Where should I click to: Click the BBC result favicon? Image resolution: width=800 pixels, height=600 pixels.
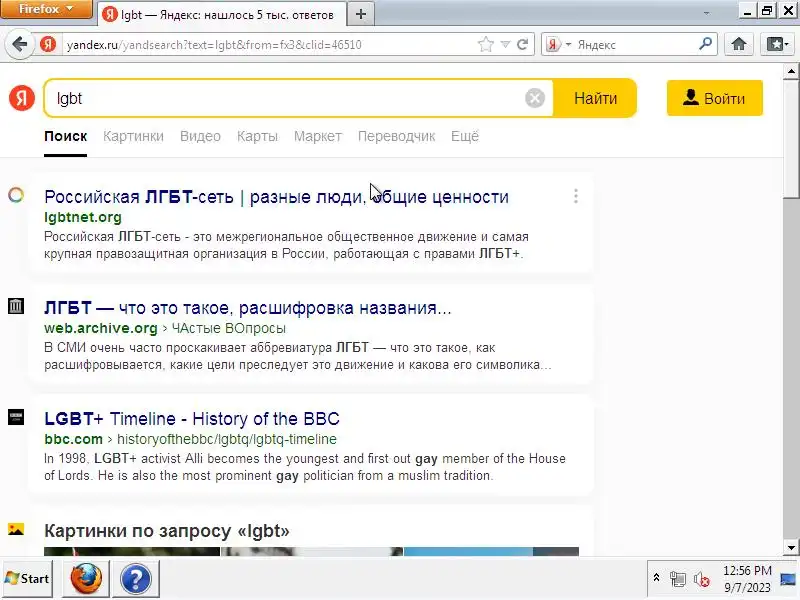coord(16,417)
